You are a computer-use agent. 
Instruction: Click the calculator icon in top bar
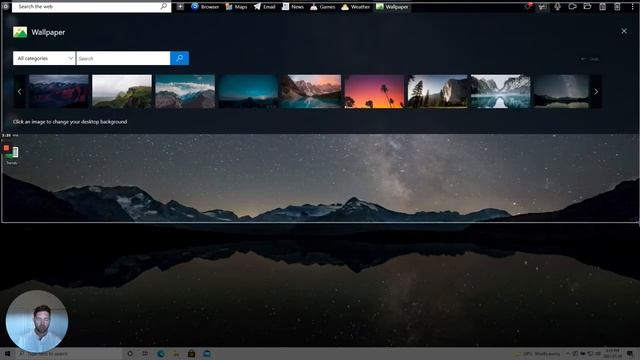click(x=617, y=7)
